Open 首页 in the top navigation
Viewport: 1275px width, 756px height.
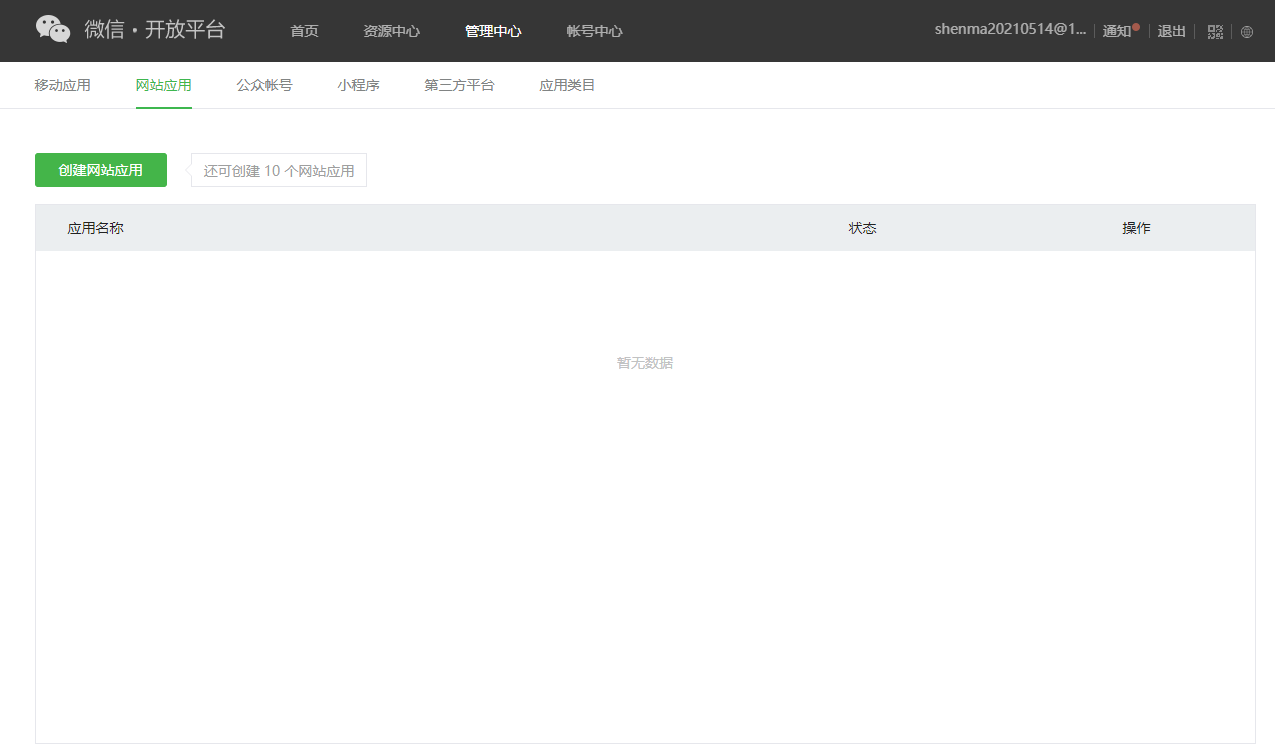click(x=304, y=31)
